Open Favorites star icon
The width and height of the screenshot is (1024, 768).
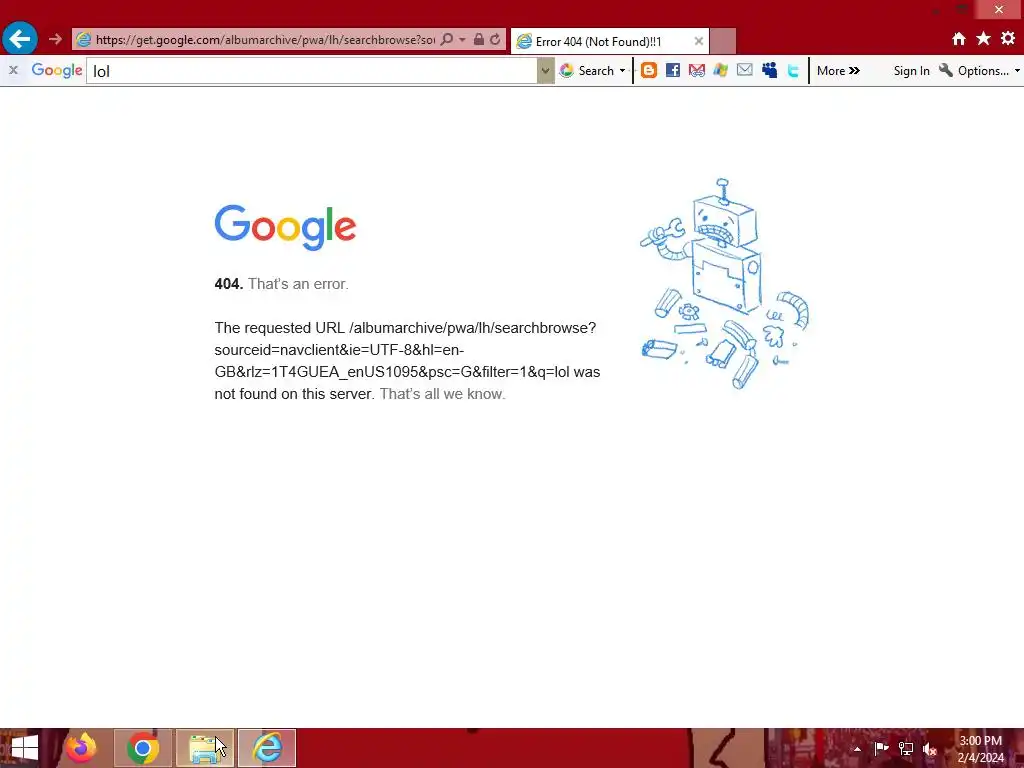(x=984, y=39)
